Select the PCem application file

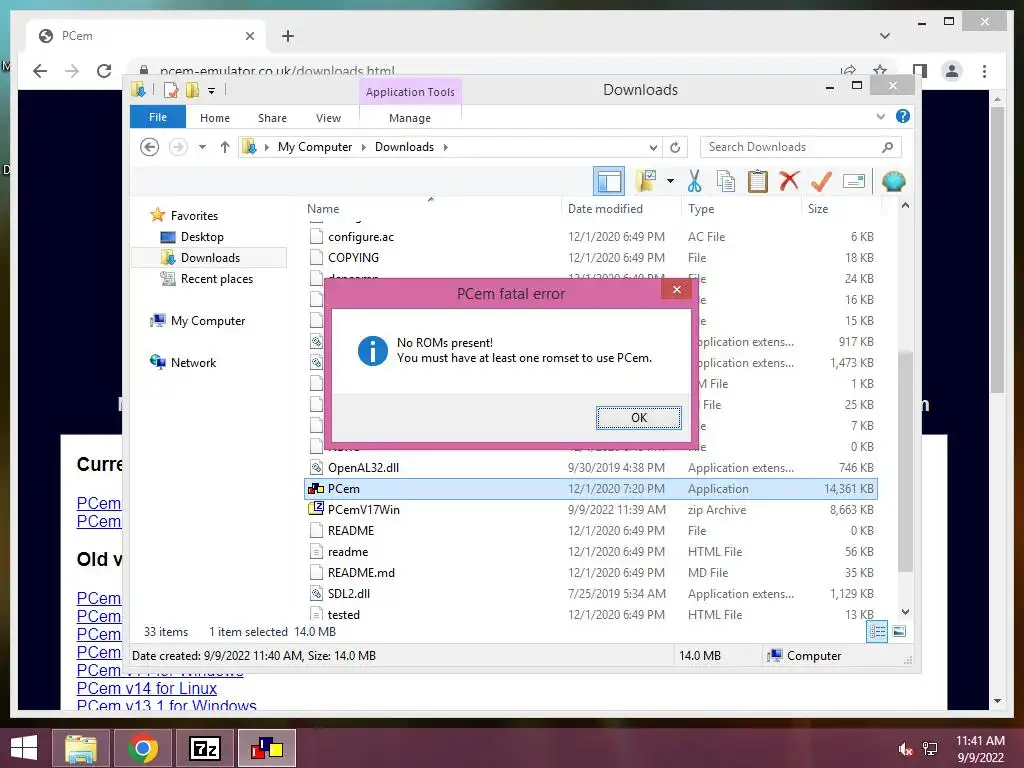(590, 488)
